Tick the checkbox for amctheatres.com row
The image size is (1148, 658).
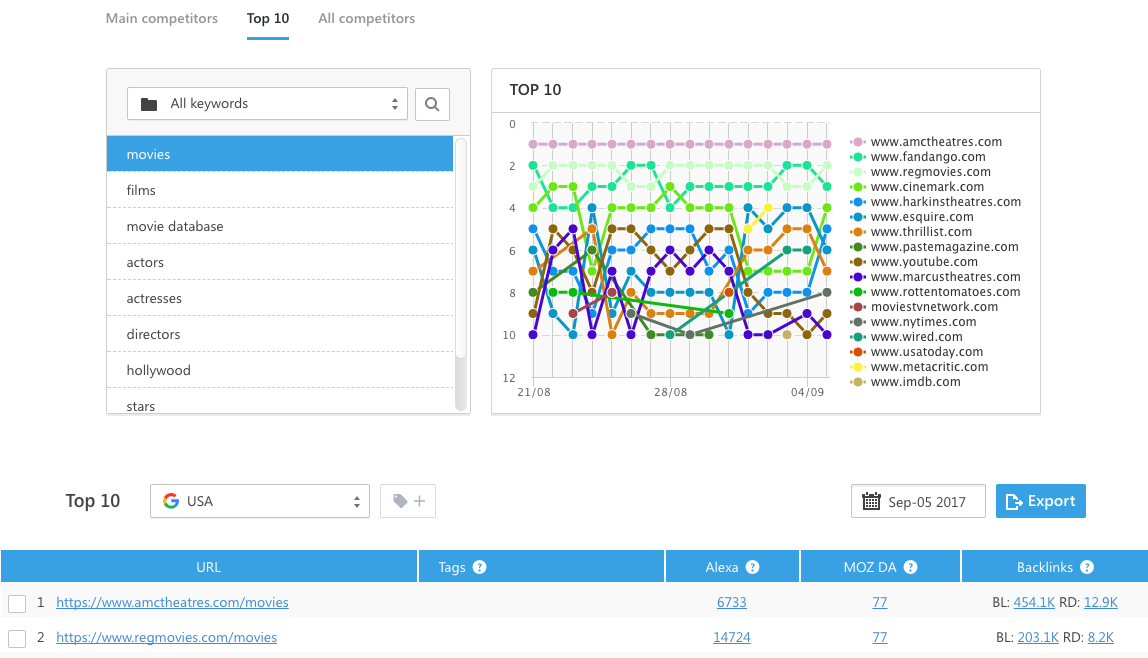point(17,603)
